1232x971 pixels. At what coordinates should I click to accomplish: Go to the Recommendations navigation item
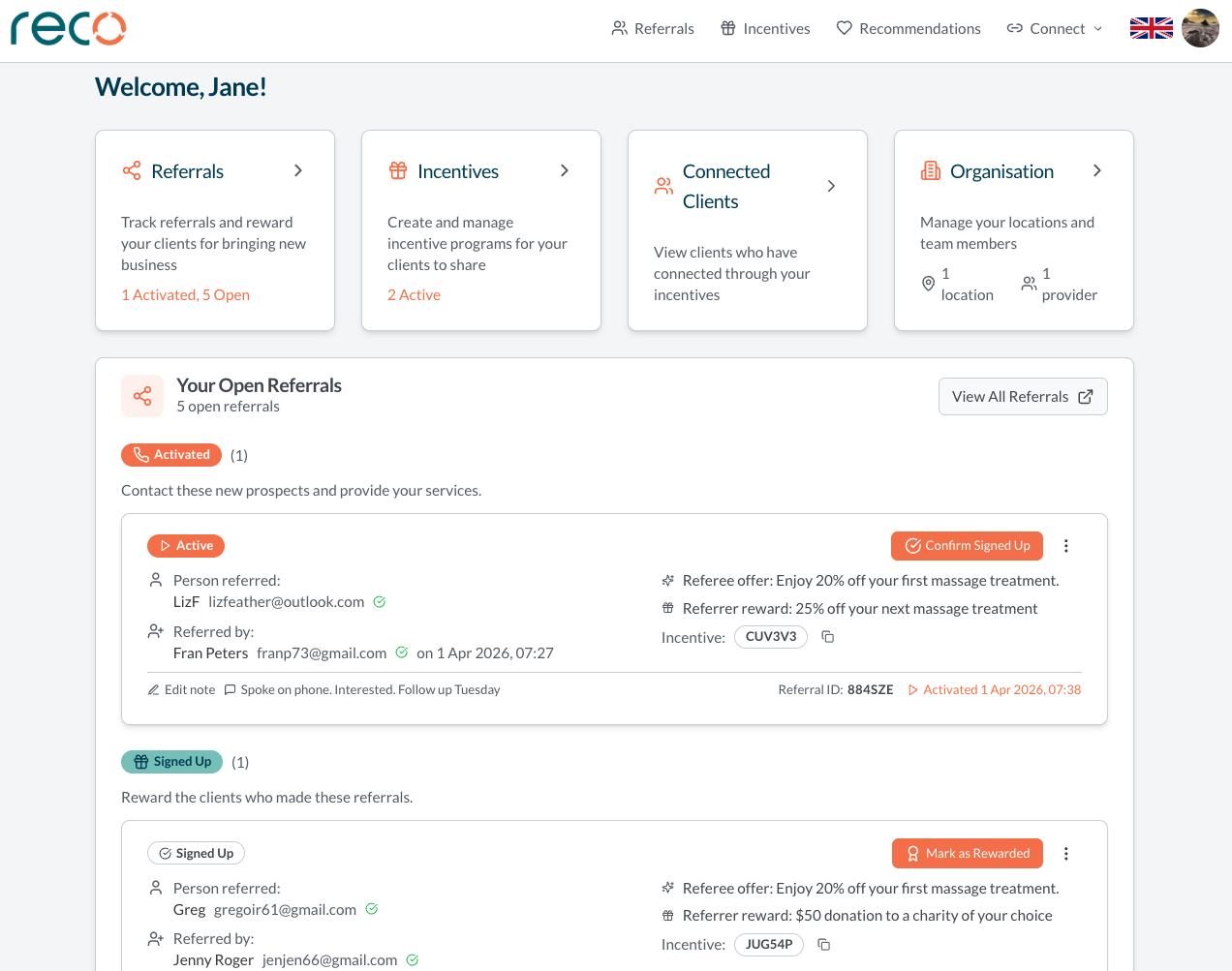[908, 28]
